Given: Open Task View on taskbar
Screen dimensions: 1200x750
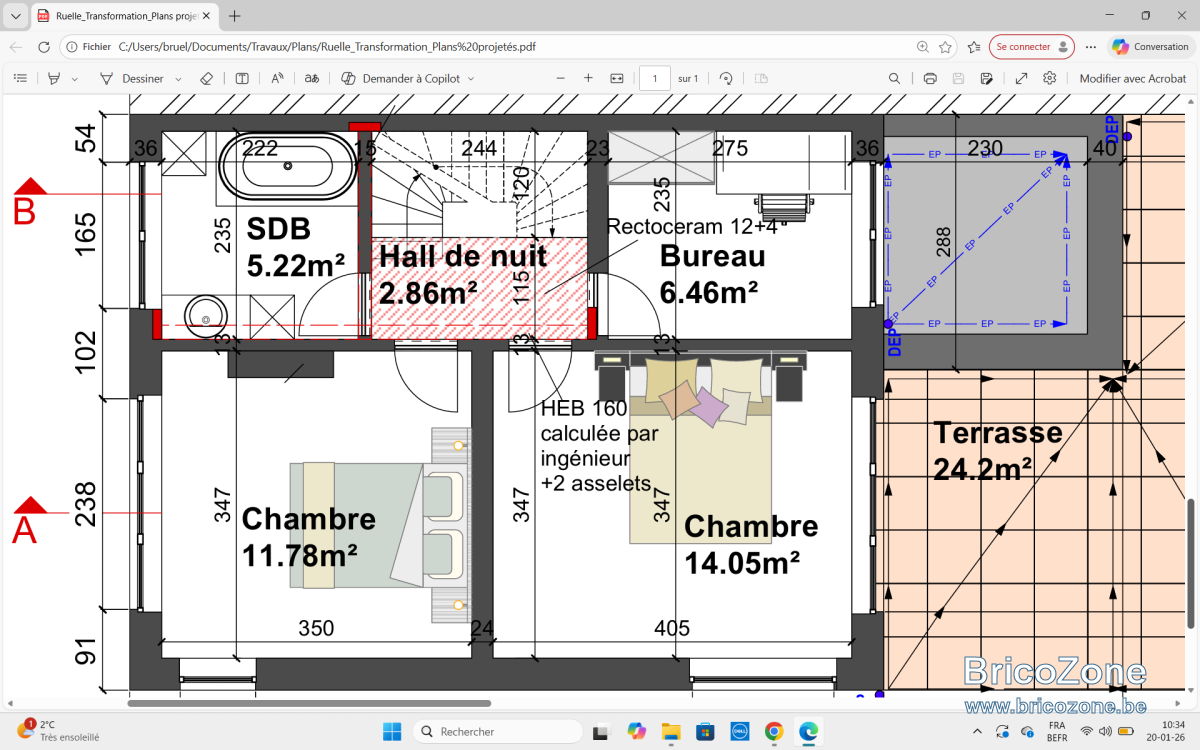Looking at the screenshot, I should click(x=603, y=731).
